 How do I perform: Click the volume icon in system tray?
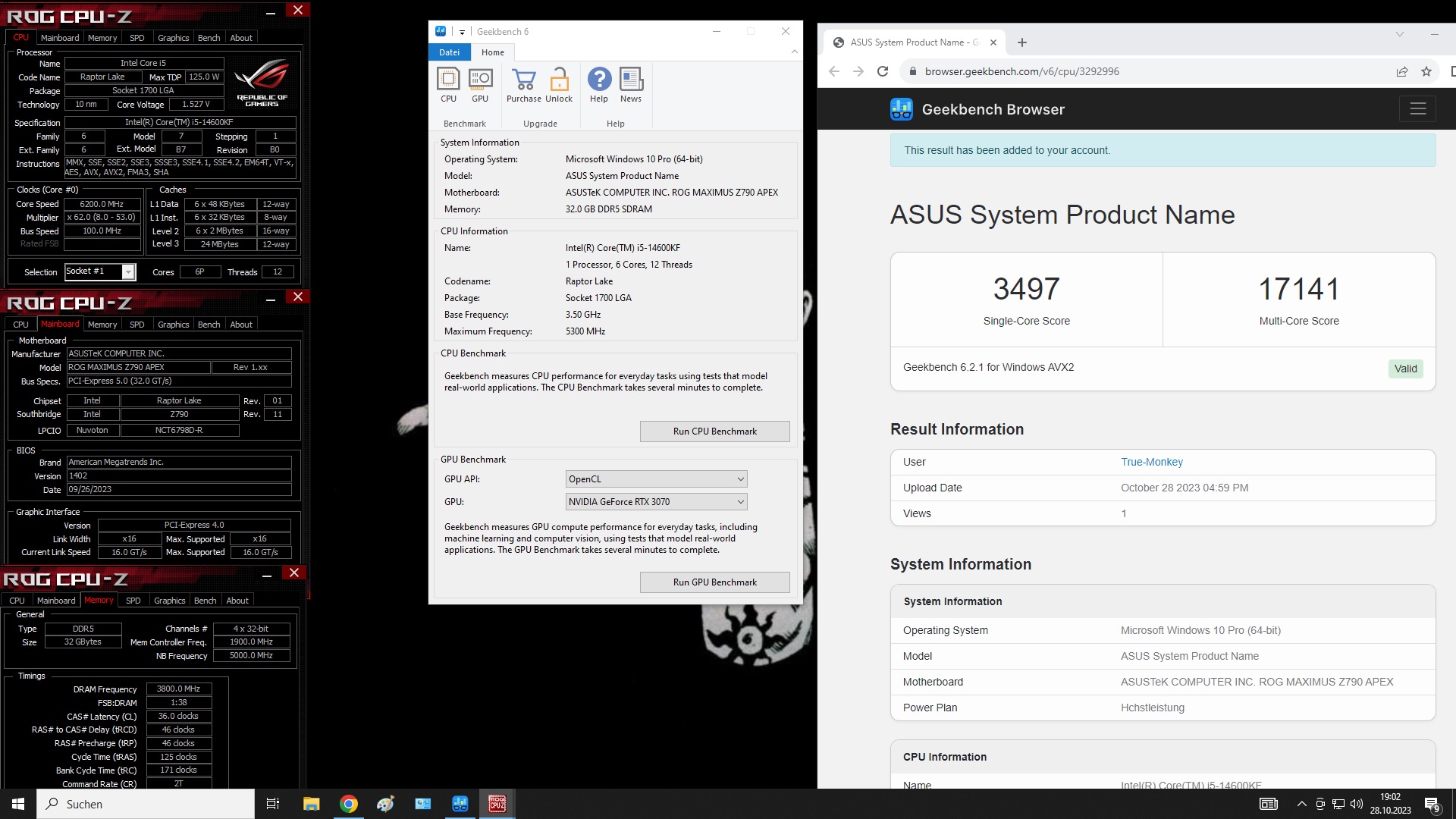tap(1357, 804)
